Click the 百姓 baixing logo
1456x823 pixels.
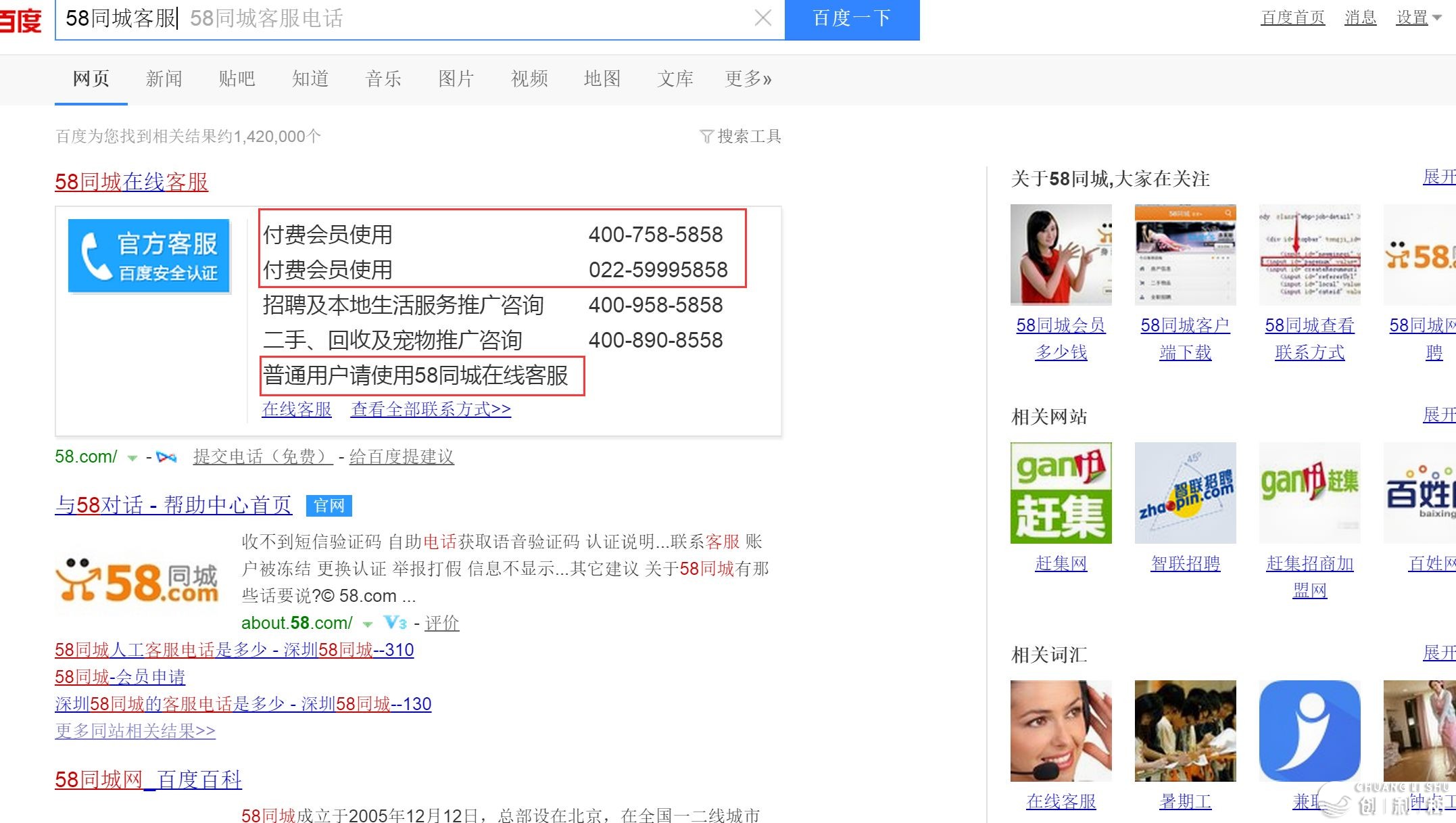[x=1419, y=493]
